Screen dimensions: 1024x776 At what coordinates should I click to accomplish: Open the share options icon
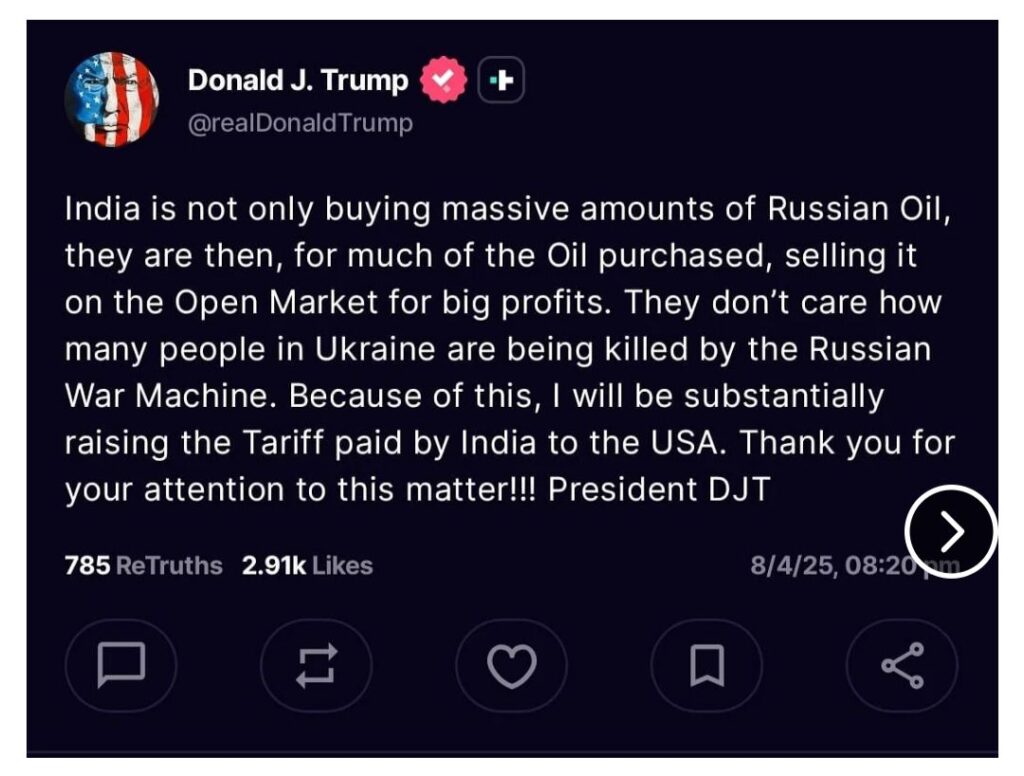pyautogui.click(x=901, y=665)
